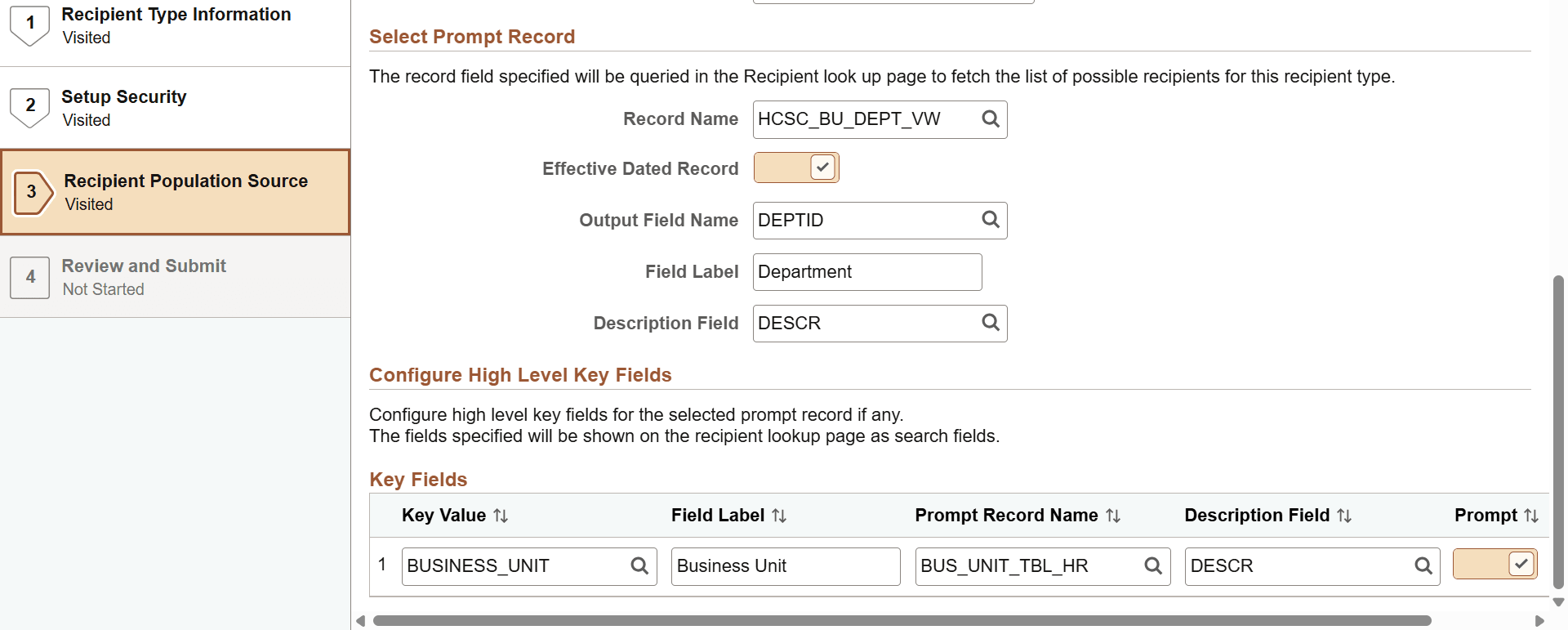Sort the Description Field column
Image resolution: width=1568 pixels, height=630 pixels.
pos(1343,516)
